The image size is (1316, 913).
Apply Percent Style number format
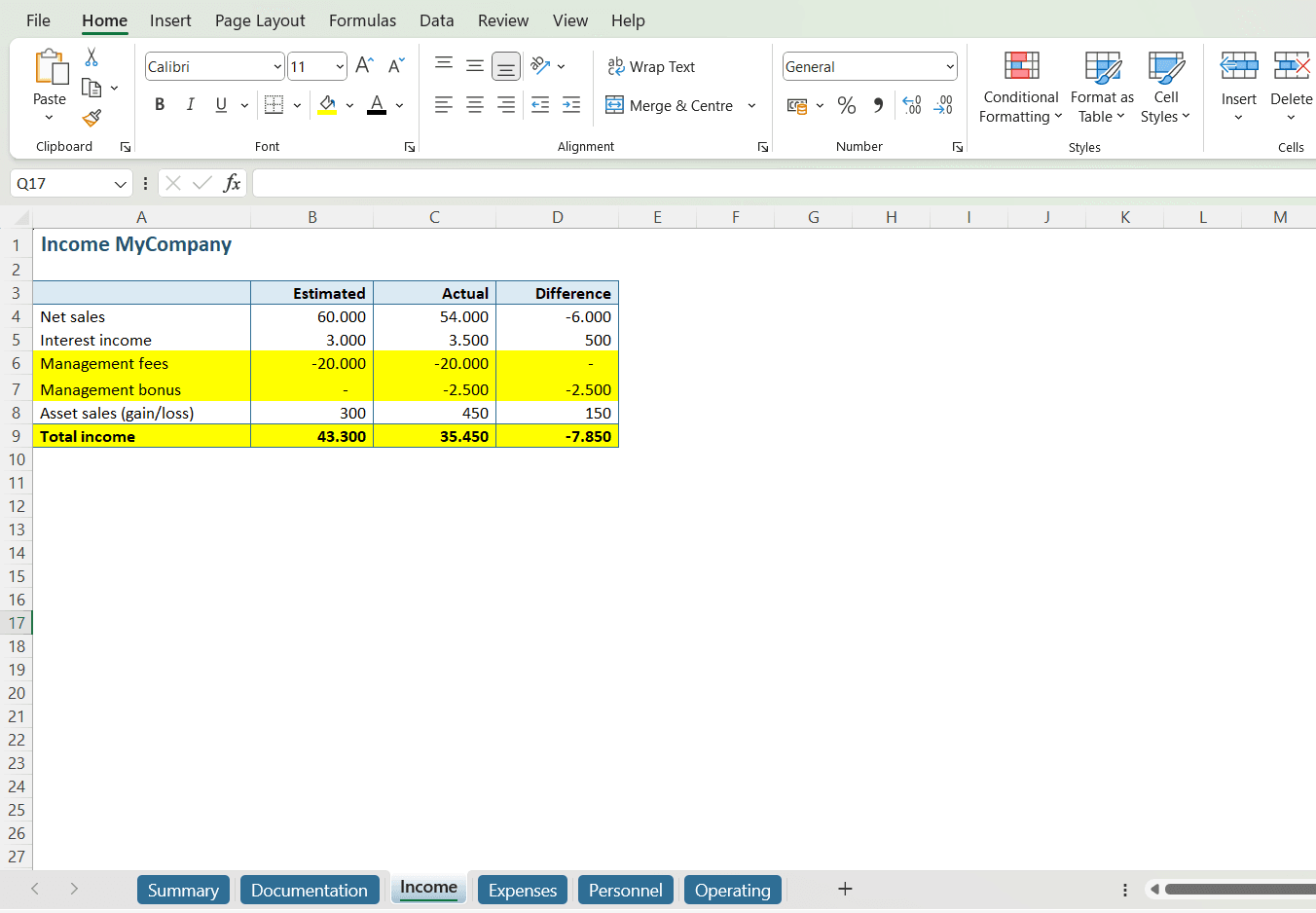pyautogui.click(x=846, y=104)
